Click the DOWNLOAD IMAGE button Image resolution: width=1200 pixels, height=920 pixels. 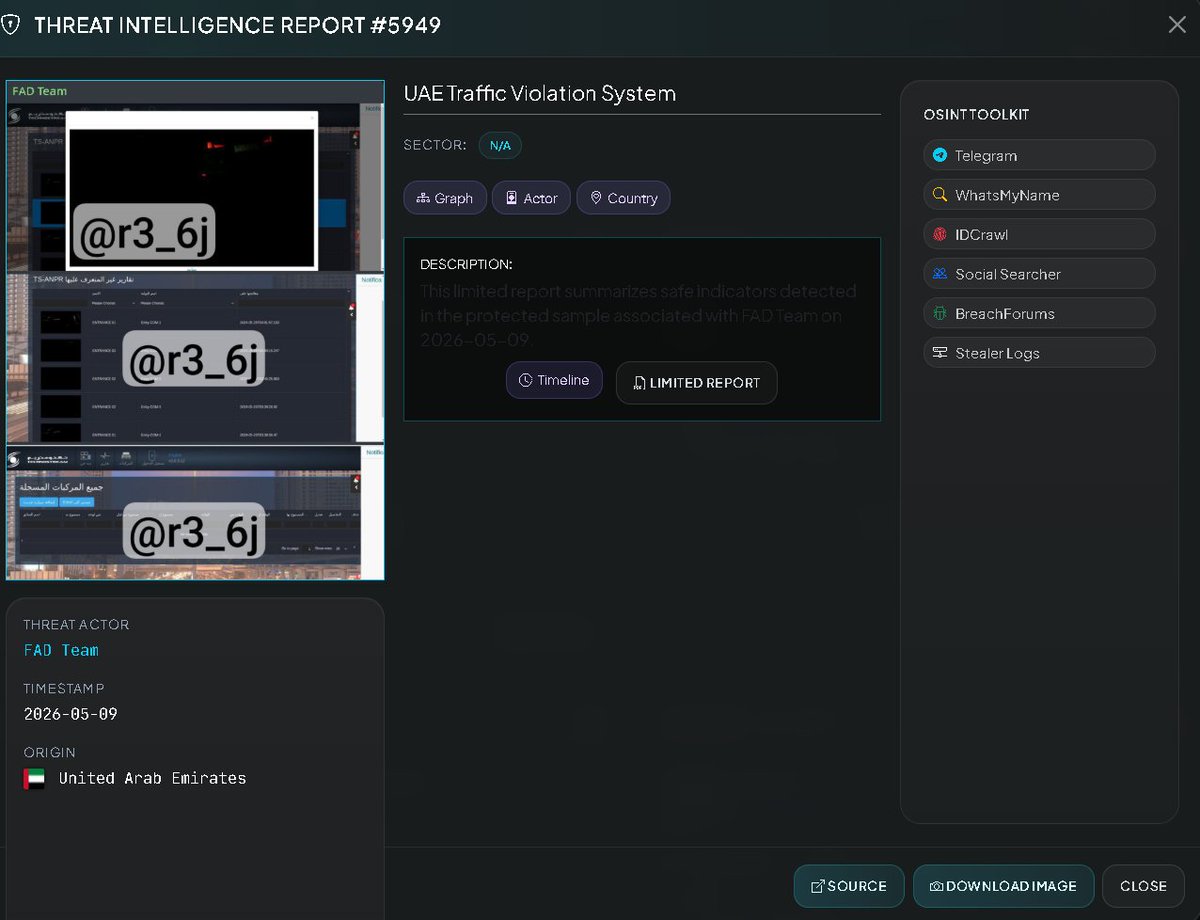(1004, 886)
